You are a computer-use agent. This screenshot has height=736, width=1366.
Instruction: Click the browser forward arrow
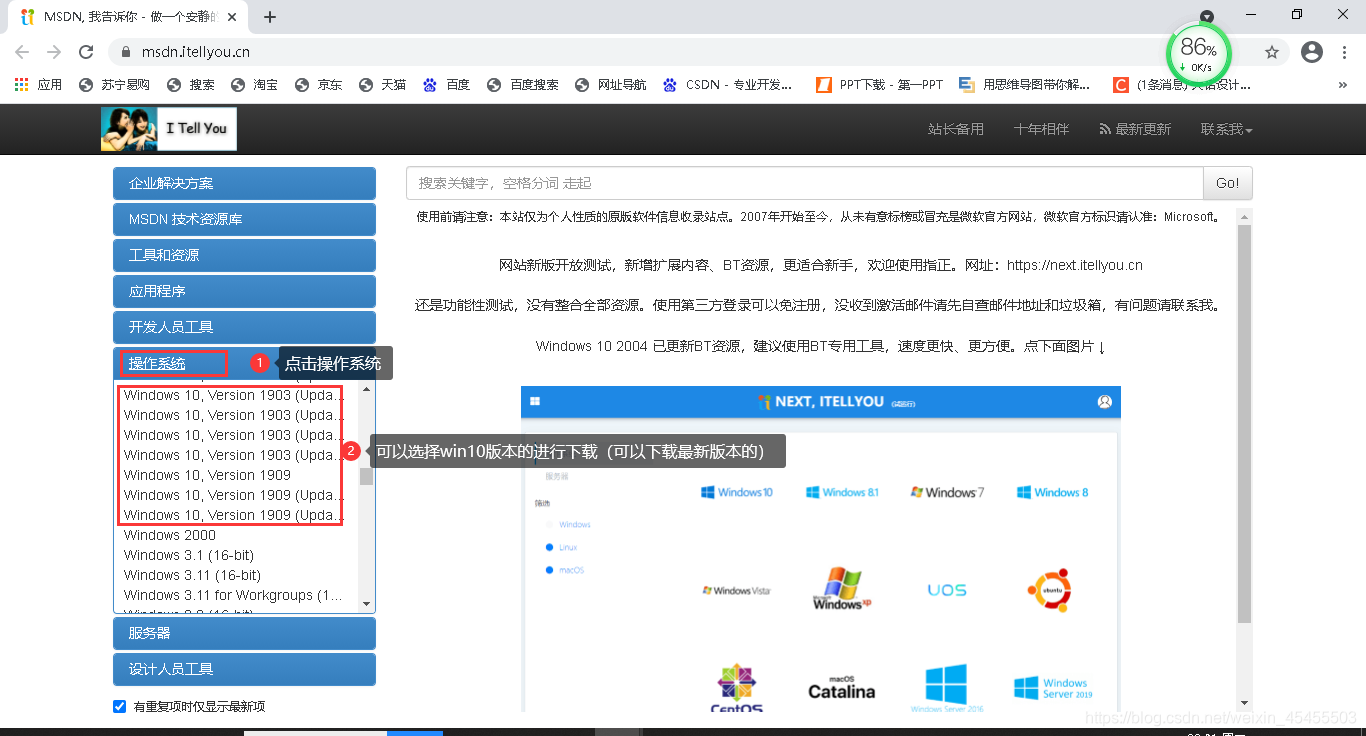[x=54, y=52]
